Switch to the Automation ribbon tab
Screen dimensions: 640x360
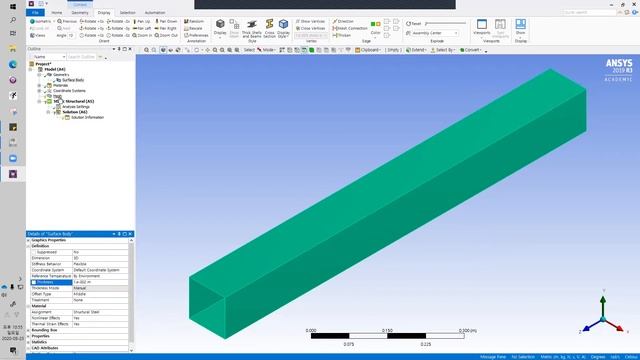pyautogui.click(x=155, y=13)
